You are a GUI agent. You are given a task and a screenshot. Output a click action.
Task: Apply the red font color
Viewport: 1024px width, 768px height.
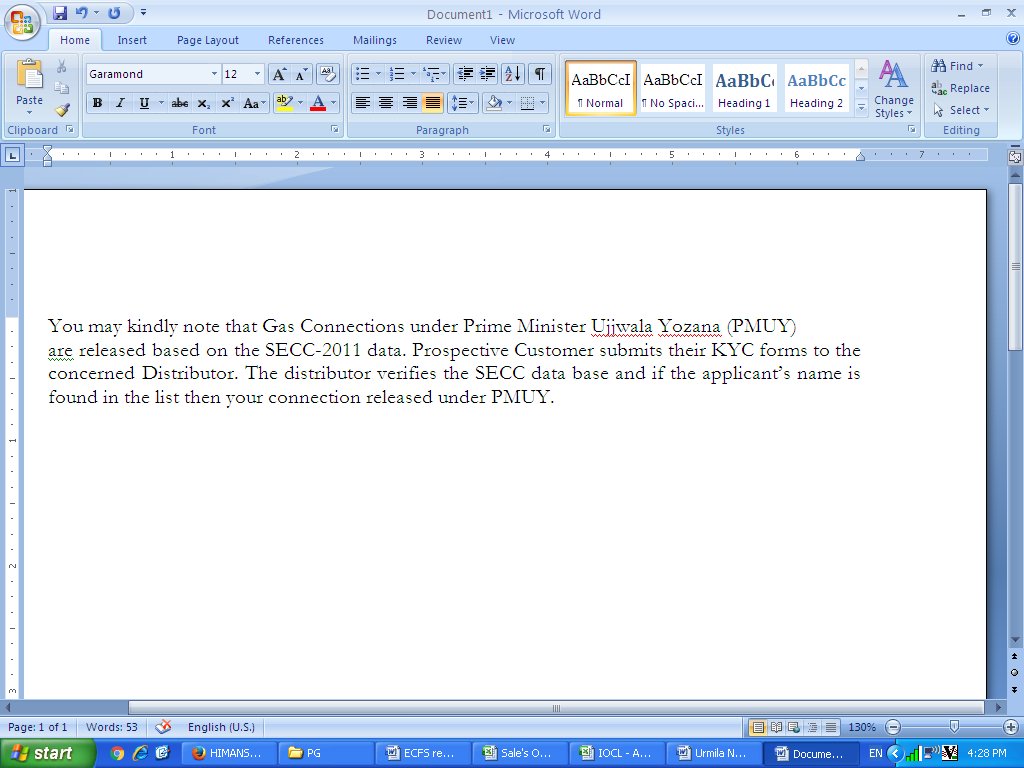pos(318,103)
